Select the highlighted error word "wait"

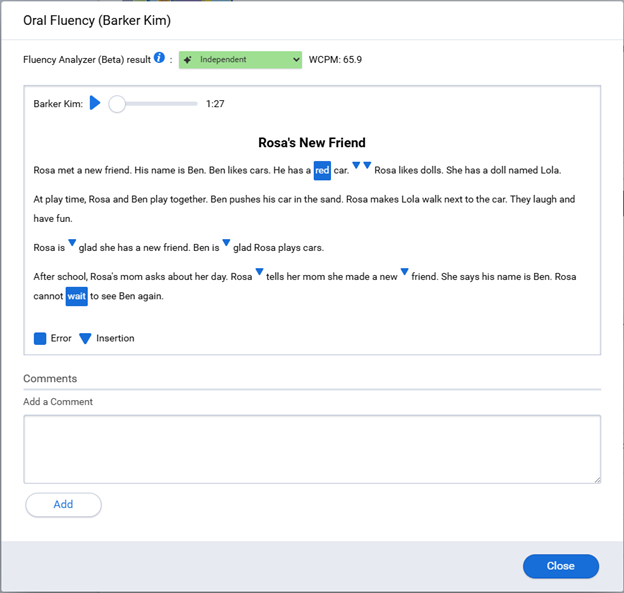point(77,296)
